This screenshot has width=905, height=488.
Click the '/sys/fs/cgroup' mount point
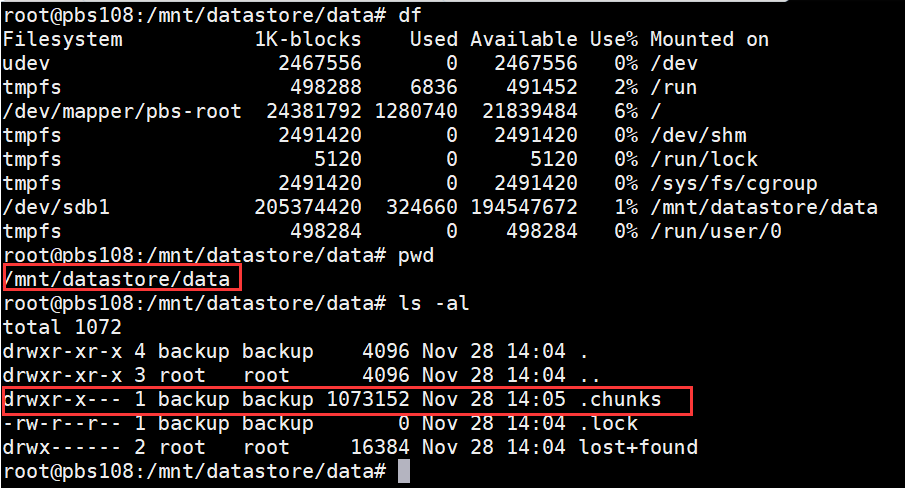(734, 183)
